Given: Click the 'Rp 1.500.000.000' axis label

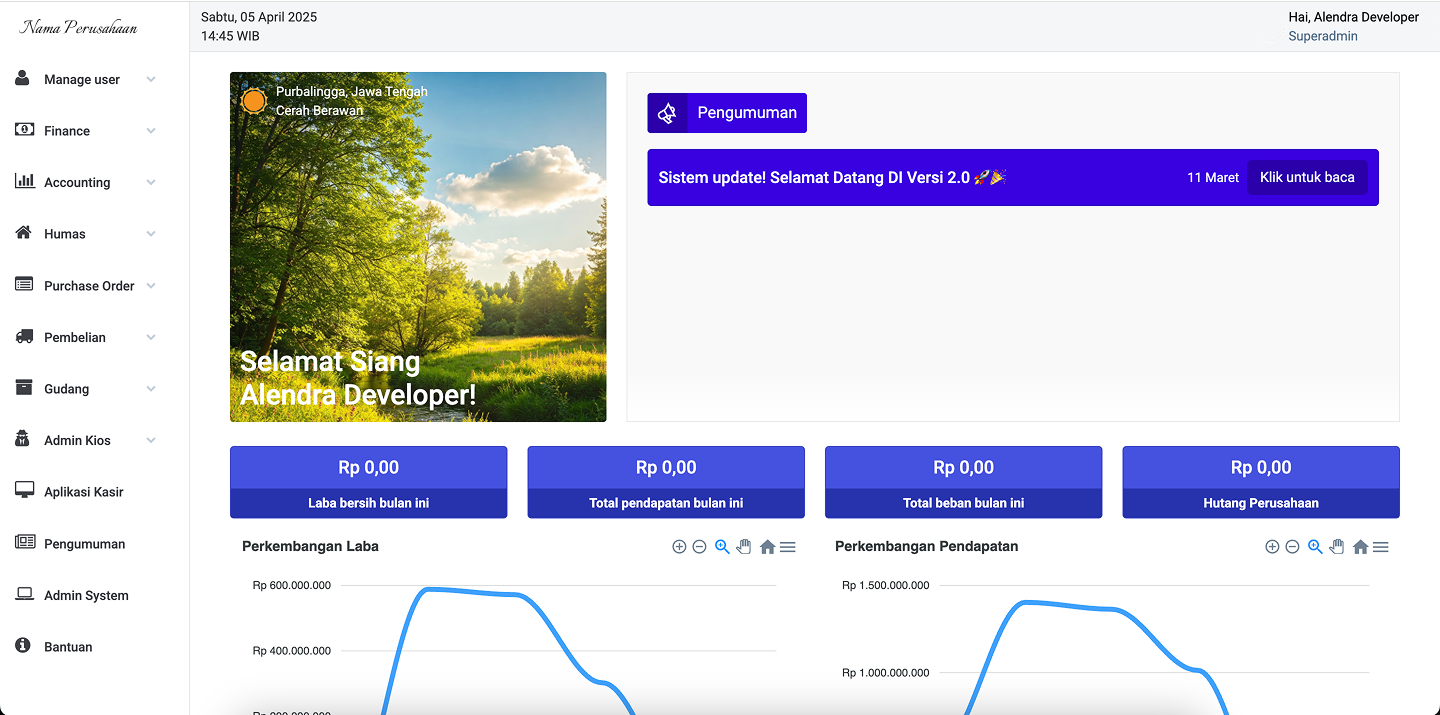Looking at the screenshot, I should (x=886, y=585).
